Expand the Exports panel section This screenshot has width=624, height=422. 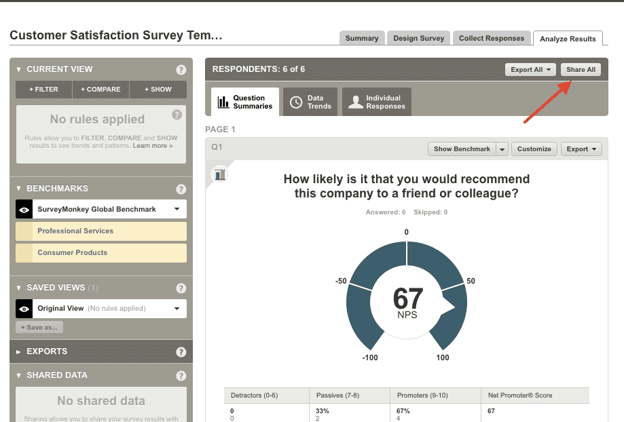pyautogui.click(x=47, y=352)
